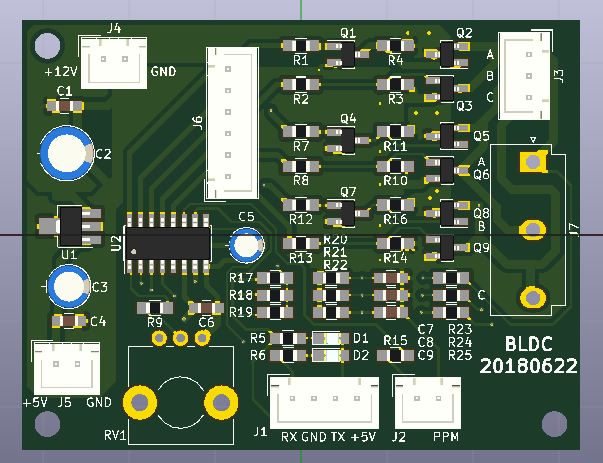Viewport: 603px width, 463px height.
Task: Select the Q4 transistor
Action: point(348,140)
